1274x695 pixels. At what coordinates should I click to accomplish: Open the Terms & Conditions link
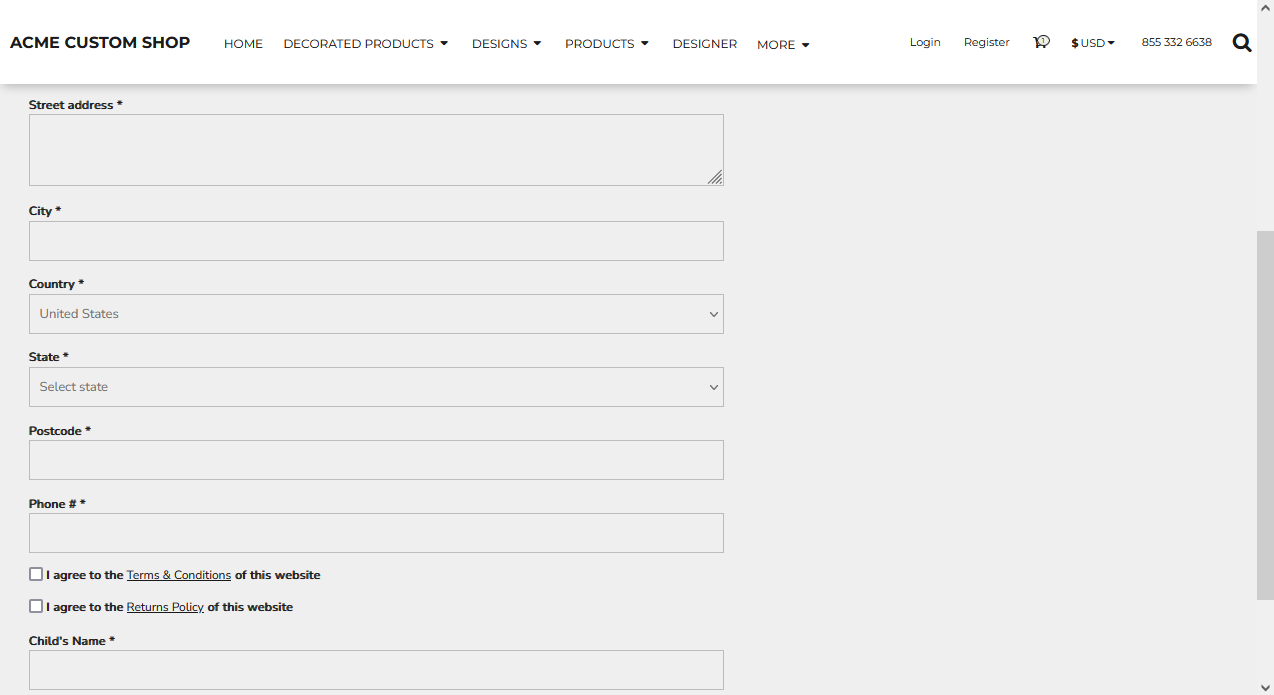point(179,576)
